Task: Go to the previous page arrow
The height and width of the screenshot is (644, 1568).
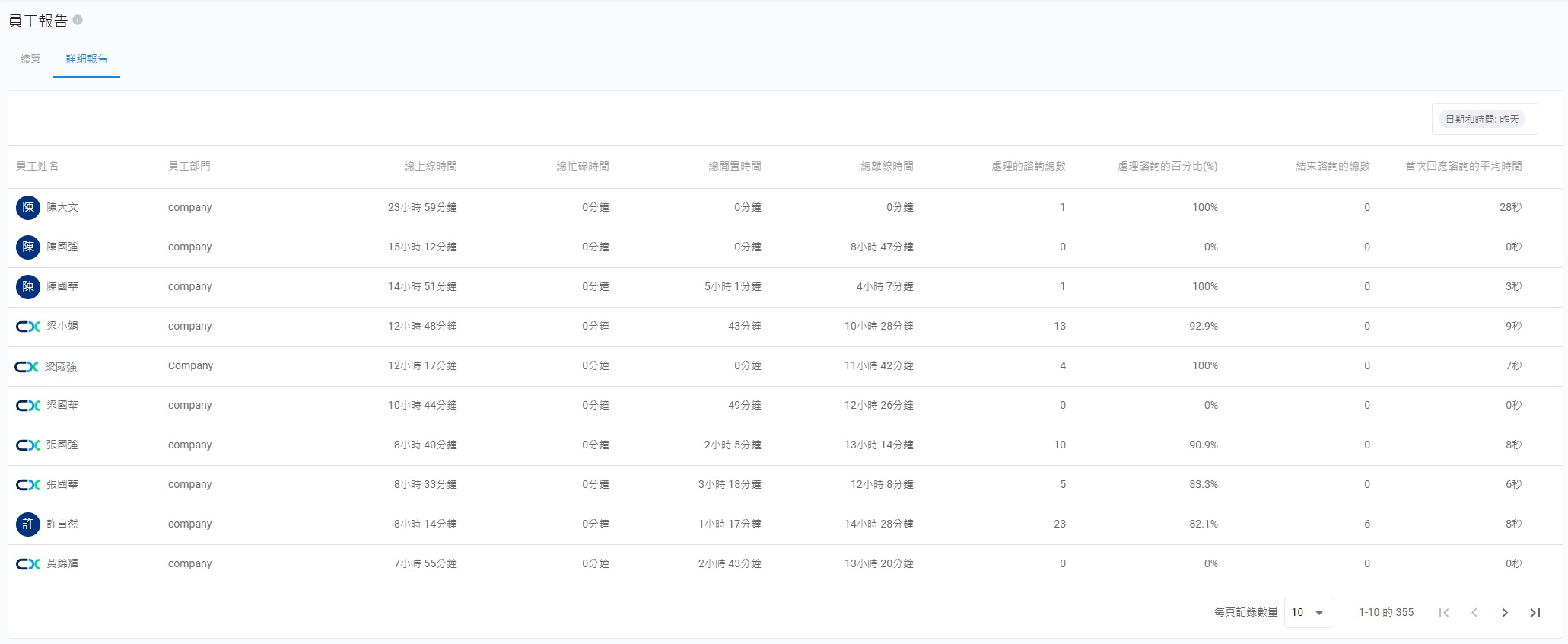Action: coord(1474,613)
